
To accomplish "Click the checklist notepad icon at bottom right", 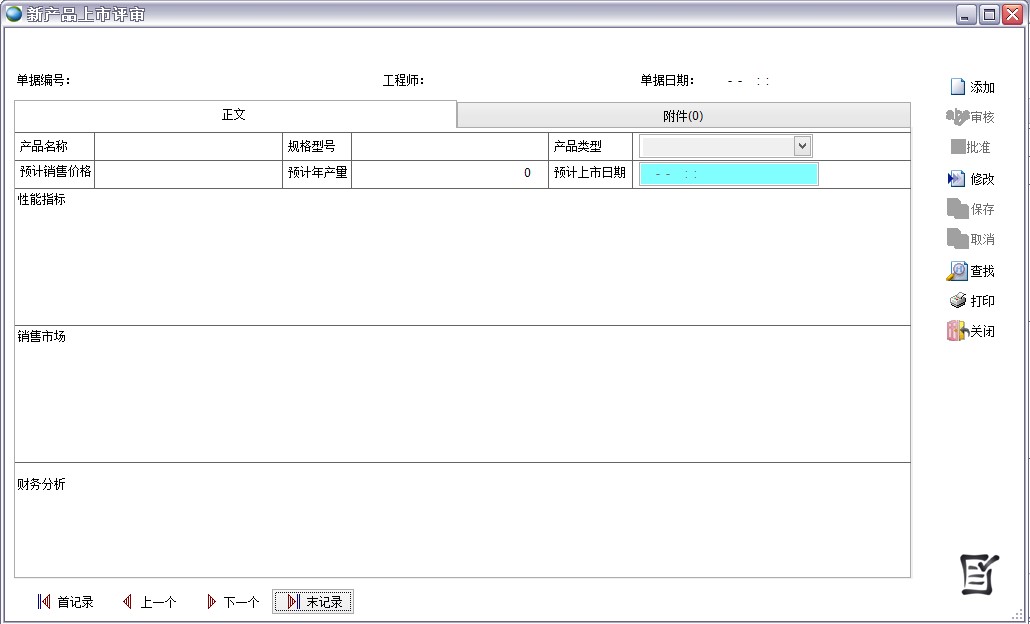I will (979, 573).
